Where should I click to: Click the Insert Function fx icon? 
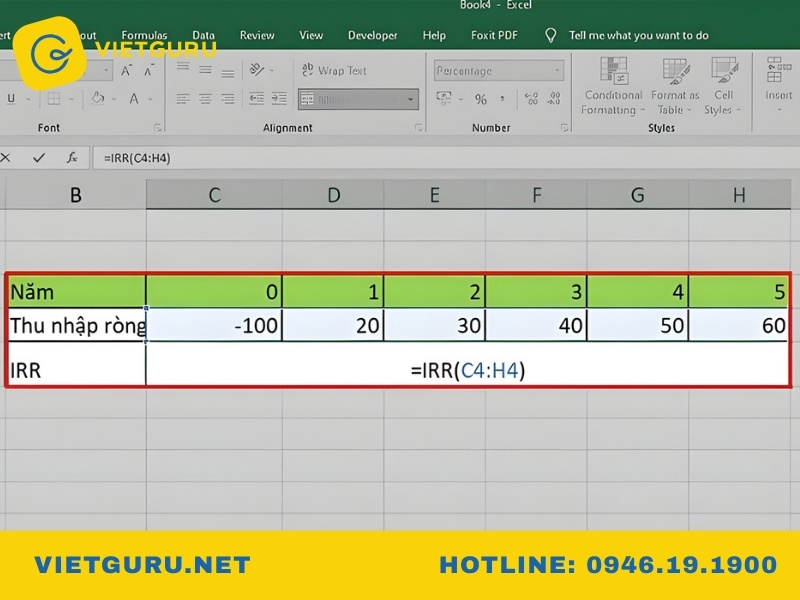(72, 158)
